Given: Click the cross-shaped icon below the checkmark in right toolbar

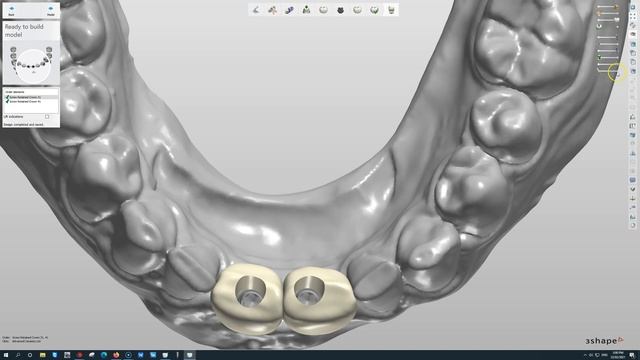Looking at the screenshot, I should point(633,198).
